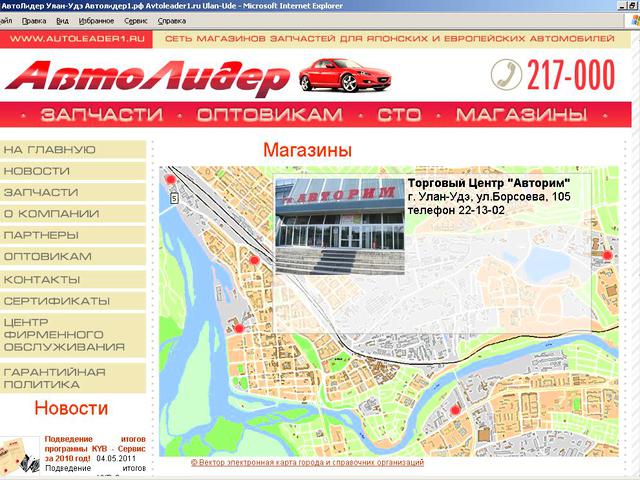Image resolution: width=640 pixels, height=480 pixels.
Task: Open the Авторим store photo
Action: pos(339,226)
